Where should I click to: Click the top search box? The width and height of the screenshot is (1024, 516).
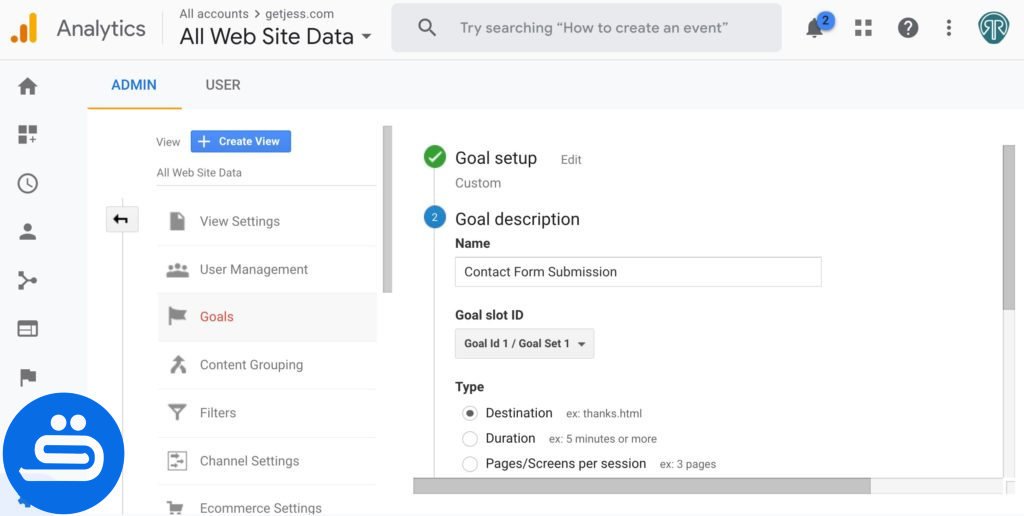(586, 27)
